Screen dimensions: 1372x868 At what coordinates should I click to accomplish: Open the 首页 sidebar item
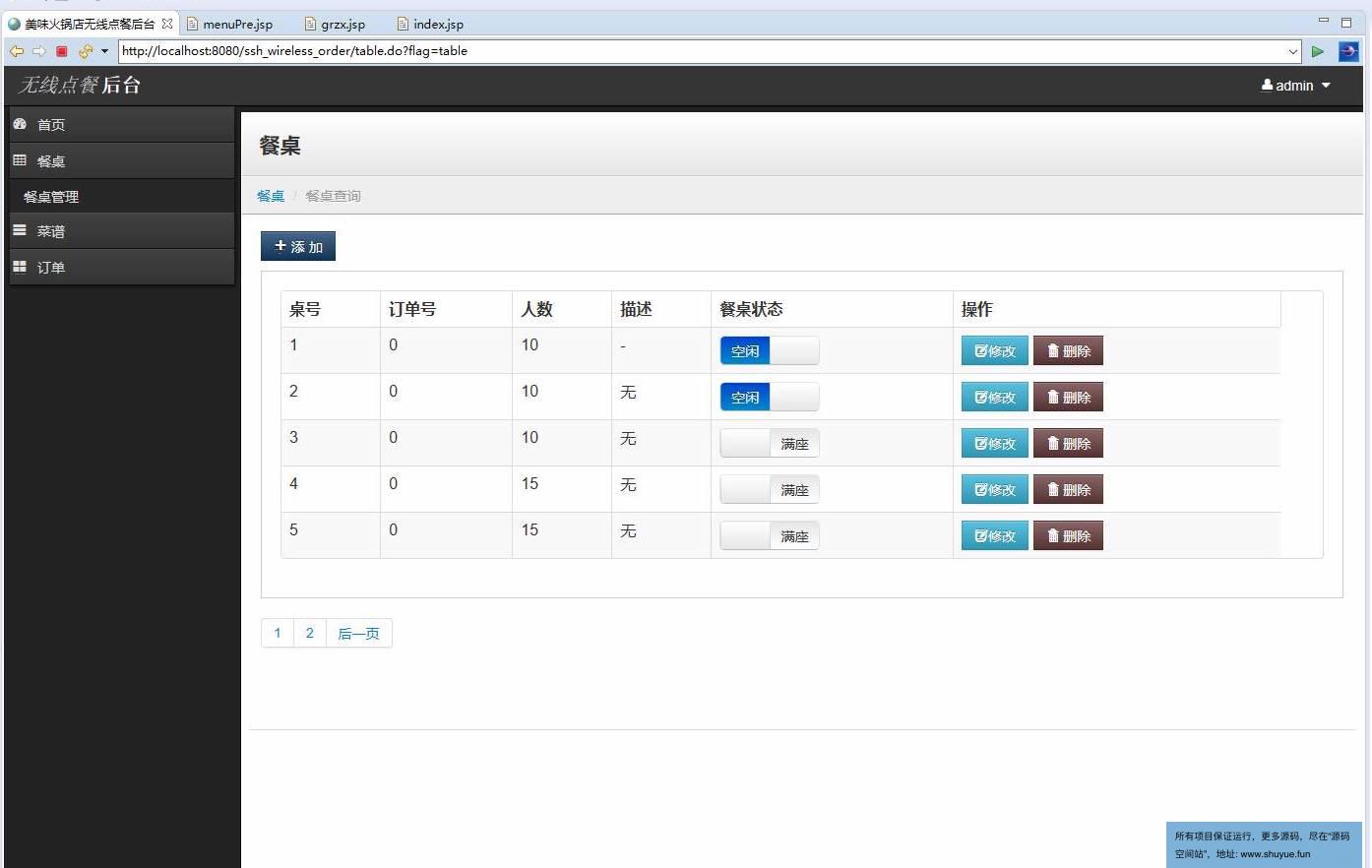[x=121, y=124]
